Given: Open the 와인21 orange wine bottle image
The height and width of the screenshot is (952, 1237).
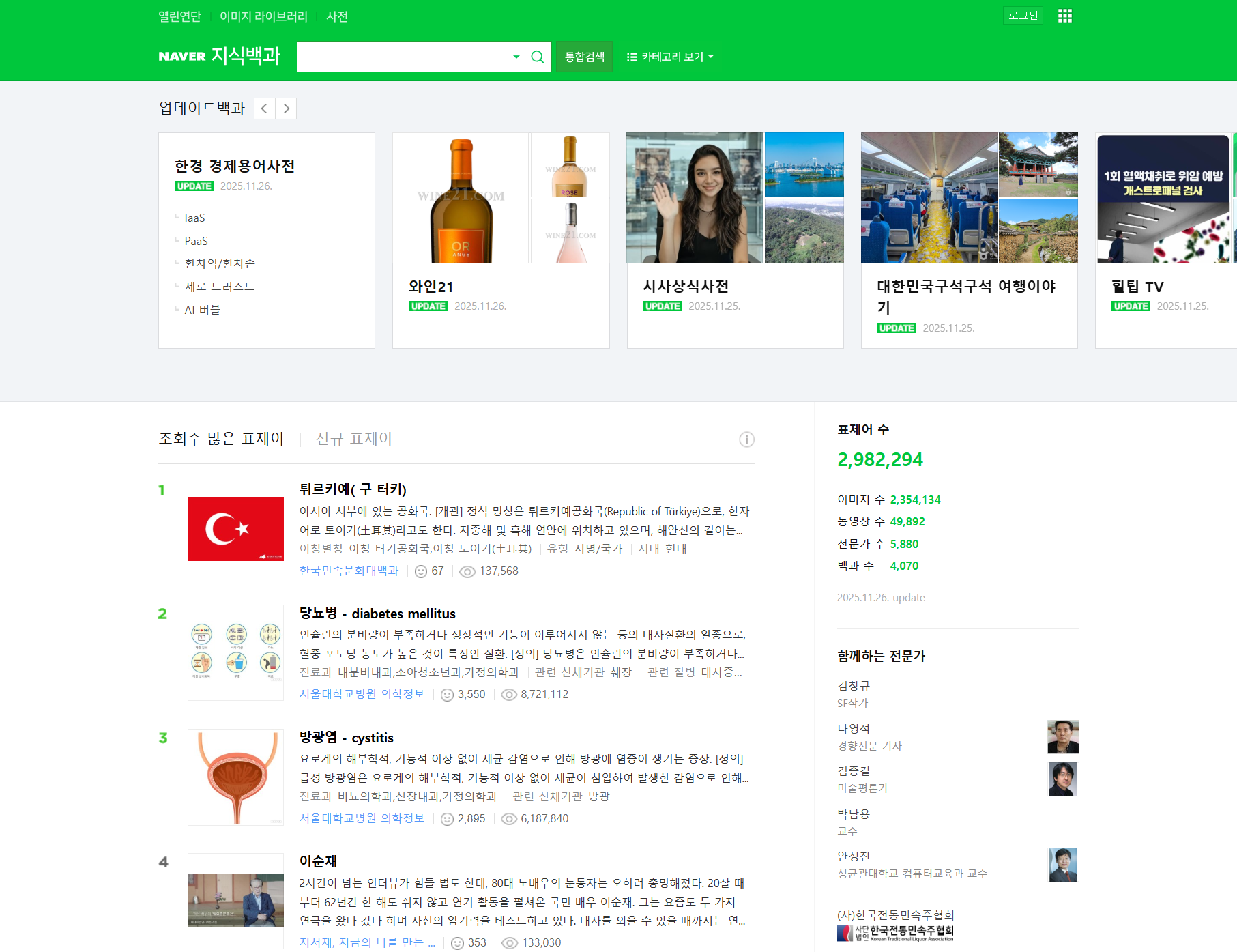Looking at the screenshot, I should pyautogui.click(x=461, y=198).
